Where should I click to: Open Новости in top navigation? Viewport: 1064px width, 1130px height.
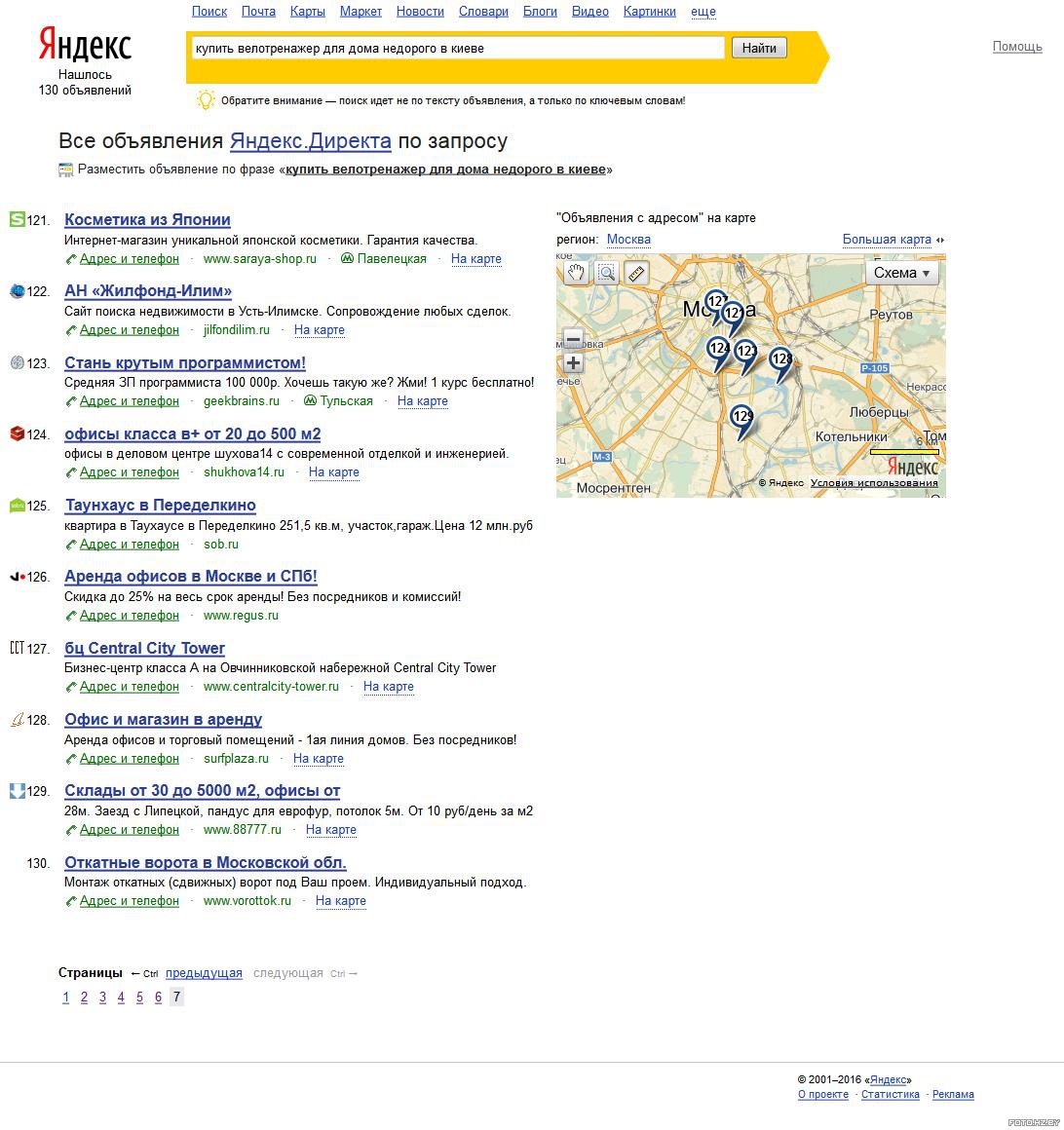420,12
